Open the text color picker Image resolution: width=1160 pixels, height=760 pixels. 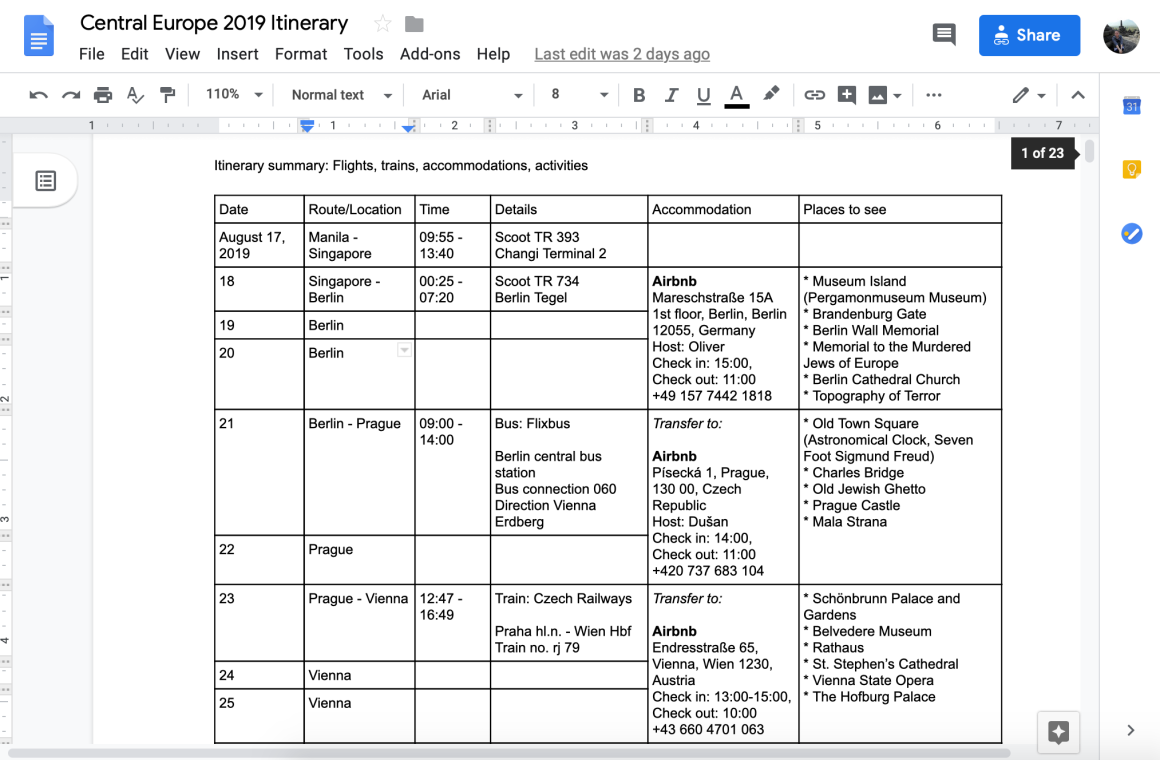pos(737,95)
